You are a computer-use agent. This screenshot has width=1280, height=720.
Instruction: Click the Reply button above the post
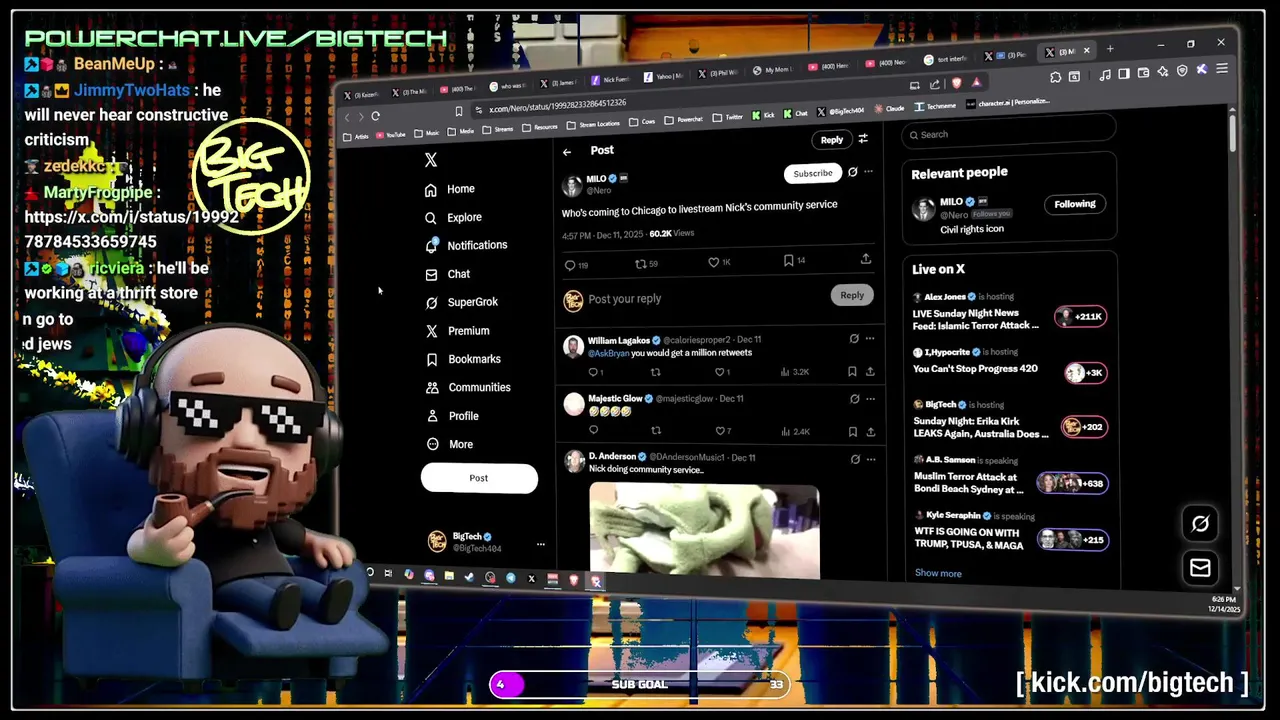pos(832,140)
